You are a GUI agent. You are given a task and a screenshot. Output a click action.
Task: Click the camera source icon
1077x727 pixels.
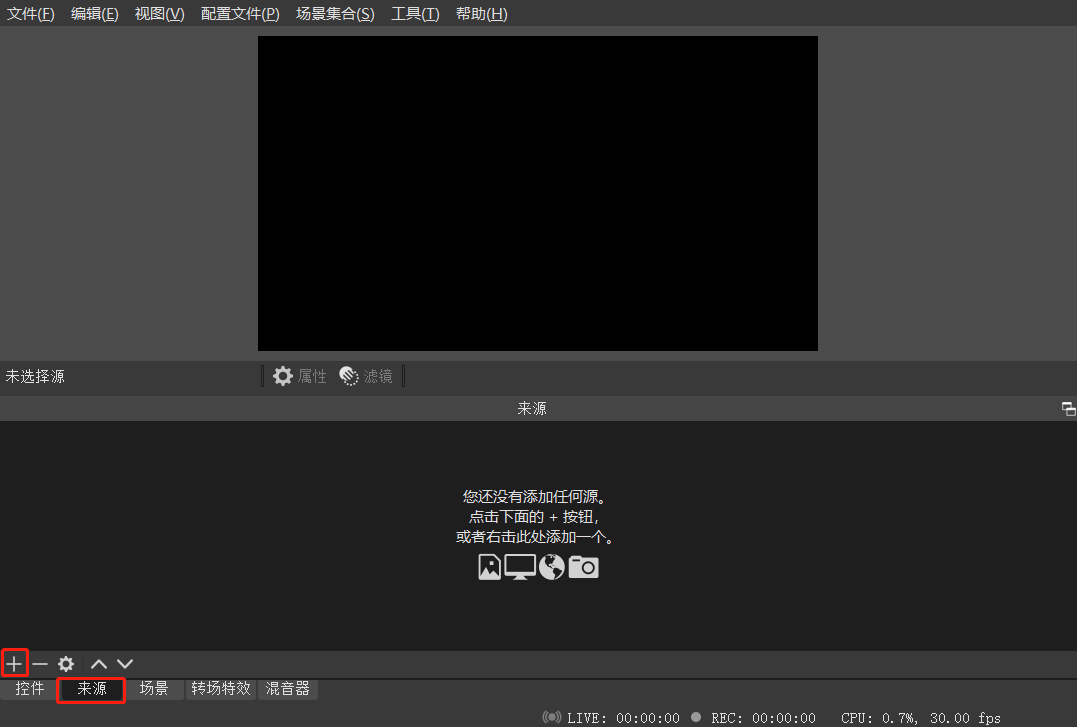[584, 567]
